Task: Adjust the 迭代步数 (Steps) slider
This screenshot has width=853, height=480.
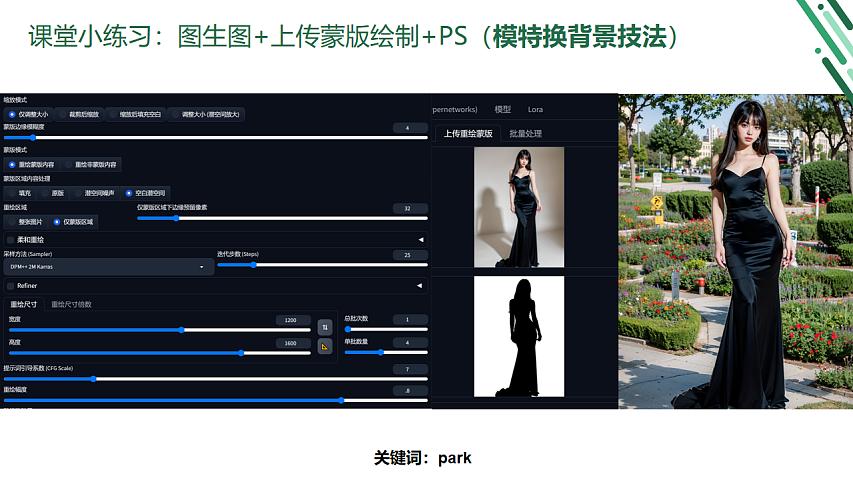Action: coord(323,265)
